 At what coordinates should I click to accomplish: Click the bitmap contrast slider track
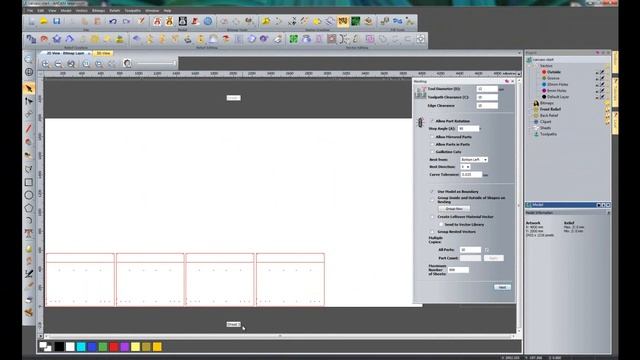pyautogui.click(x=156, y=63)
